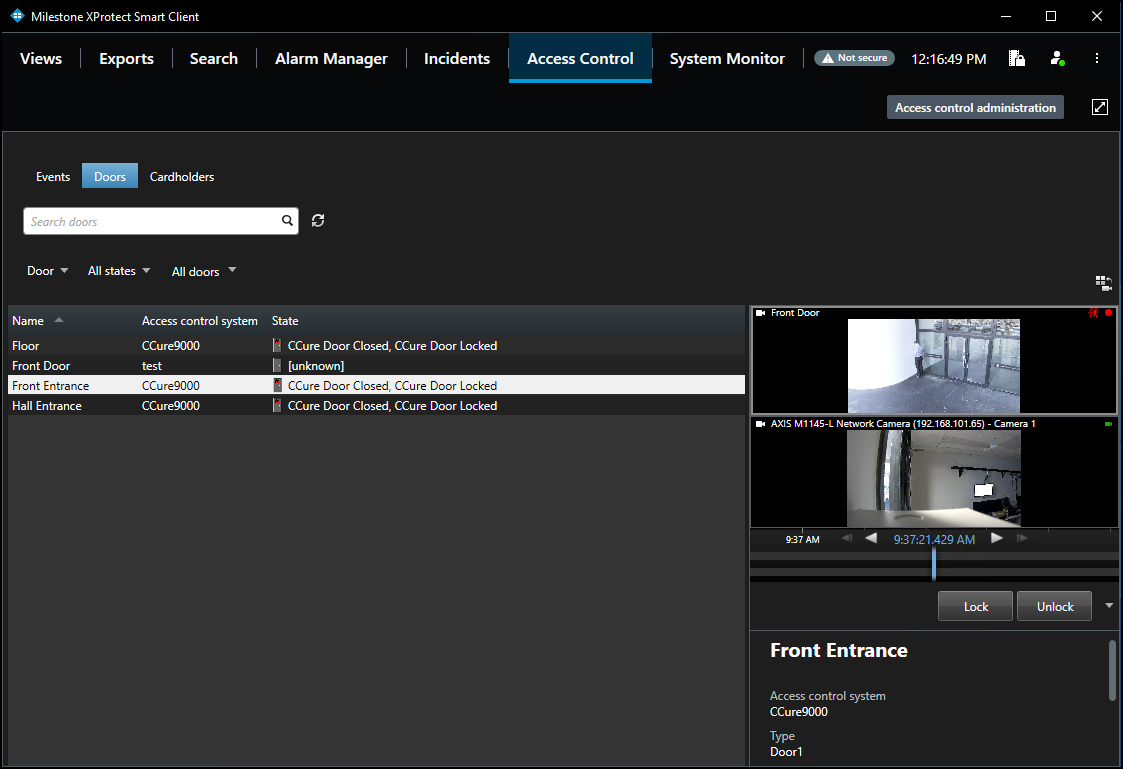Expand the Door filter dropdown
The width and height of the screenshot is (1123, 769).
coord(48,271)
